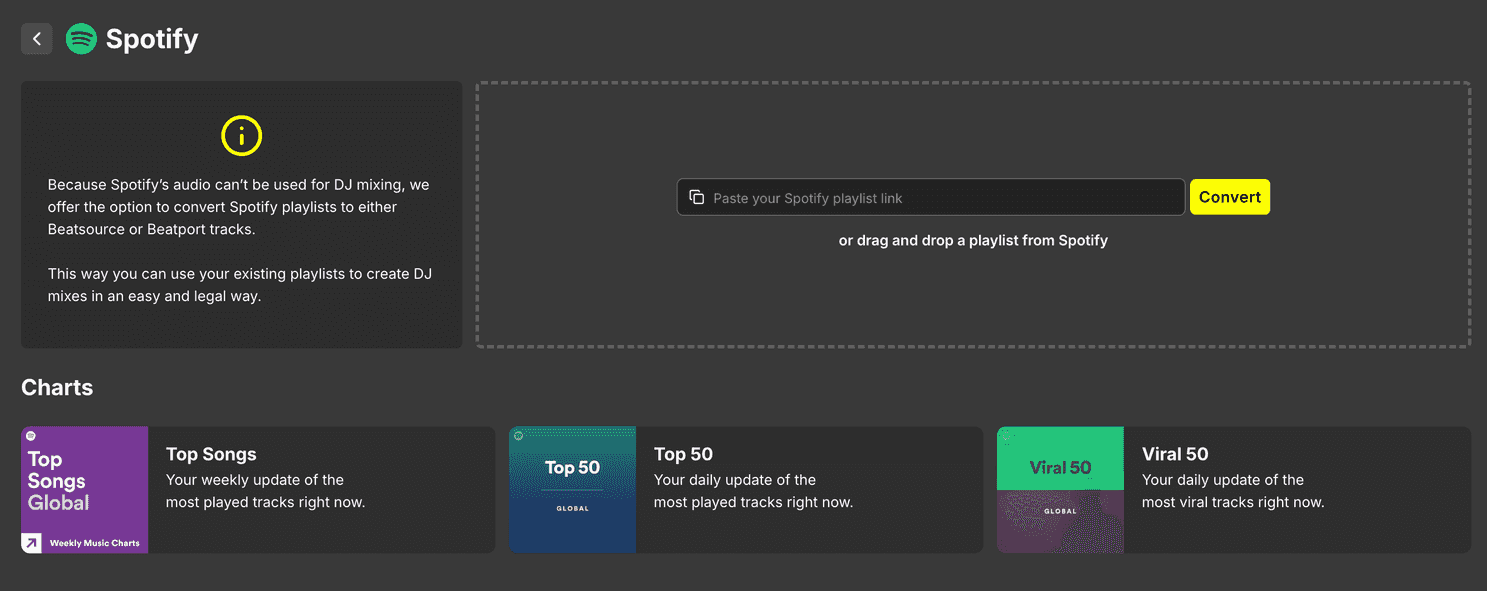Click the back chevron button
The width and height of the screenshot is (1487, 591).
tap(37, 39)
